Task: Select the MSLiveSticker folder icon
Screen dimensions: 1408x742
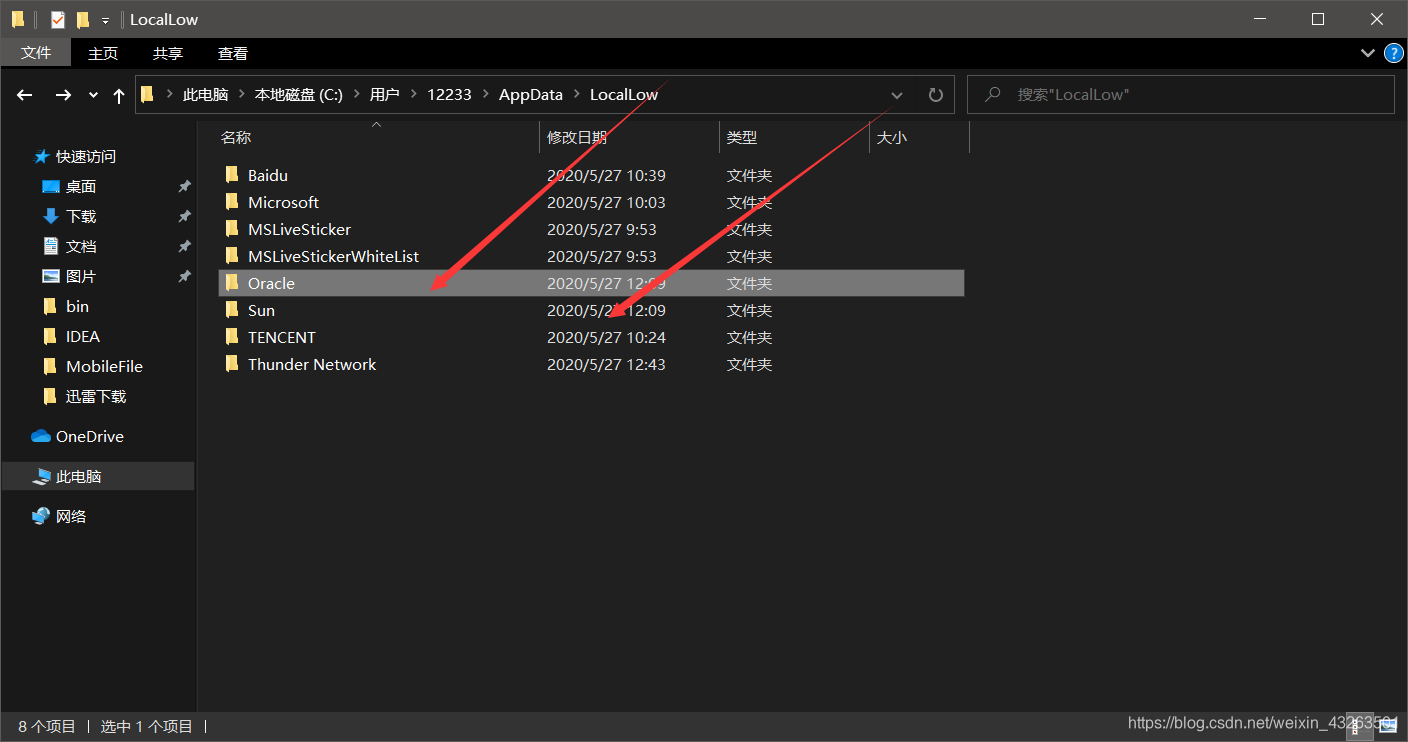Action: 232,229
